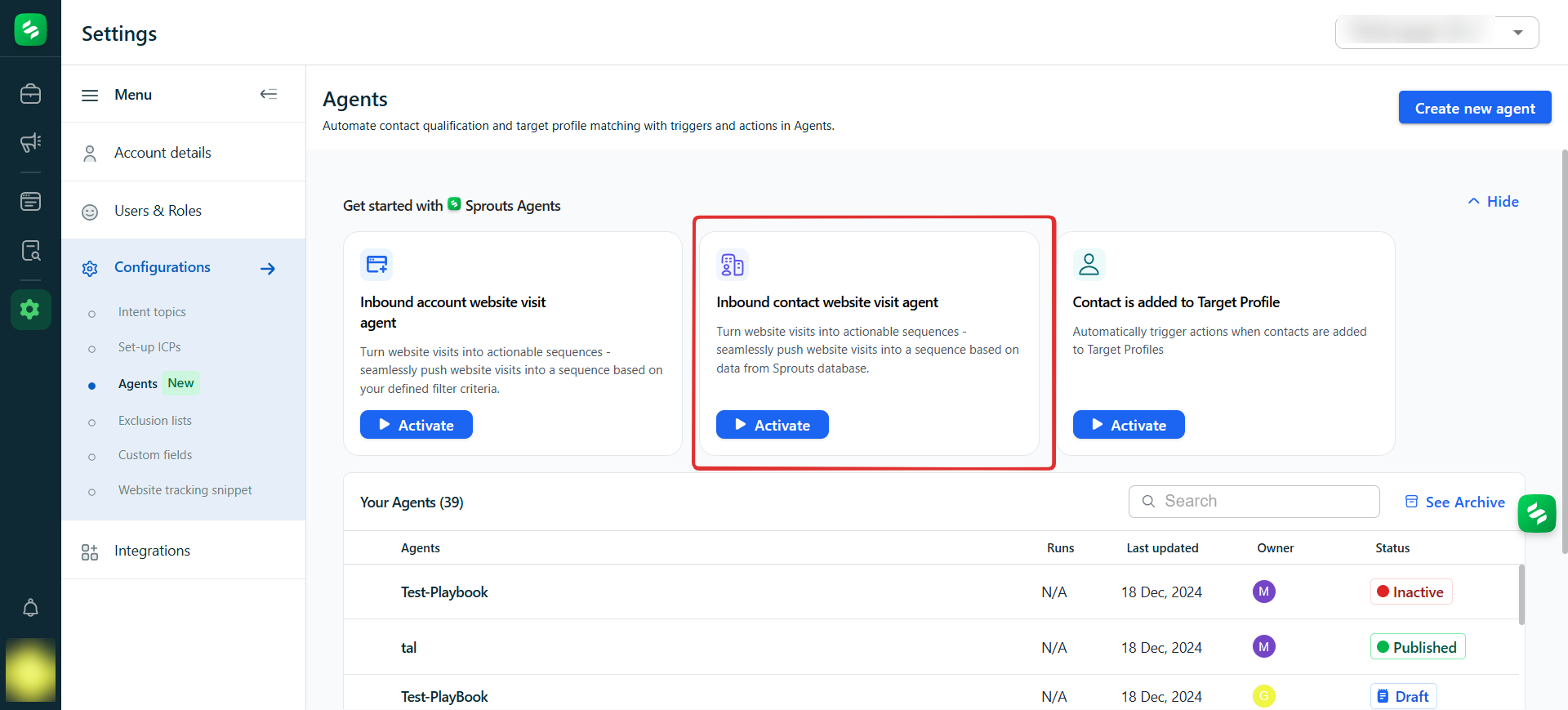Click the green floating Sprouts chat widget
Image resolution: width=1568 pixels, height=710 pixels.
tap(1536, 513)
